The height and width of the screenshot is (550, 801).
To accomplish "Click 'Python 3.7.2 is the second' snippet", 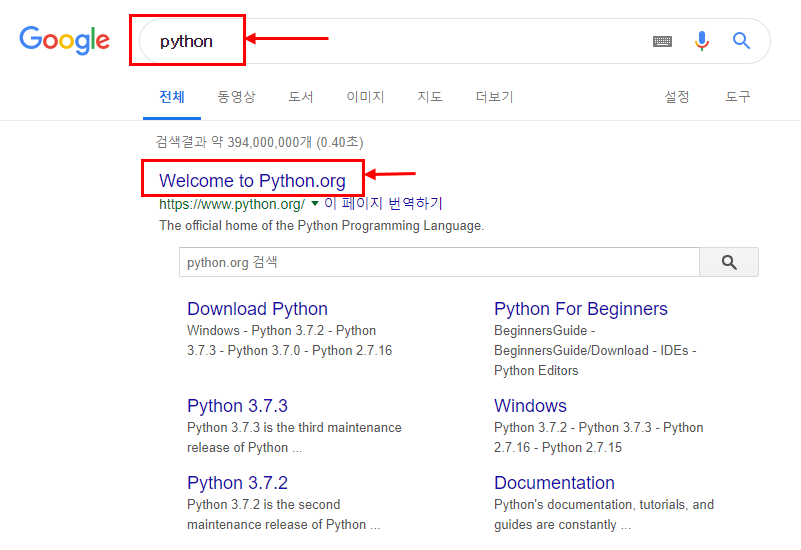I will coord(264,505).
